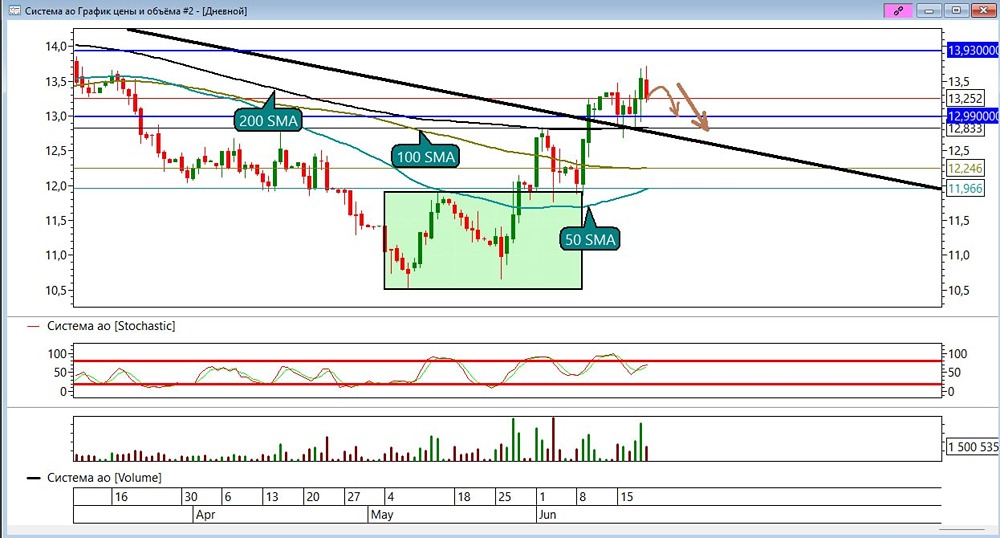Select the 200 SMA label callout

[x=268, y=120]
